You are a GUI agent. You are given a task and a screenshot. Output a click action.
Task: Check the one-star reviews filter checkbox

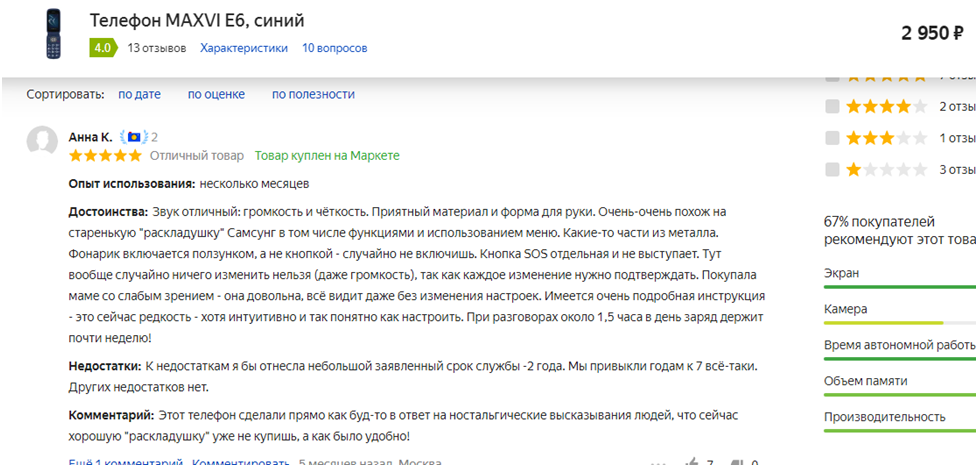pos(832,169)
